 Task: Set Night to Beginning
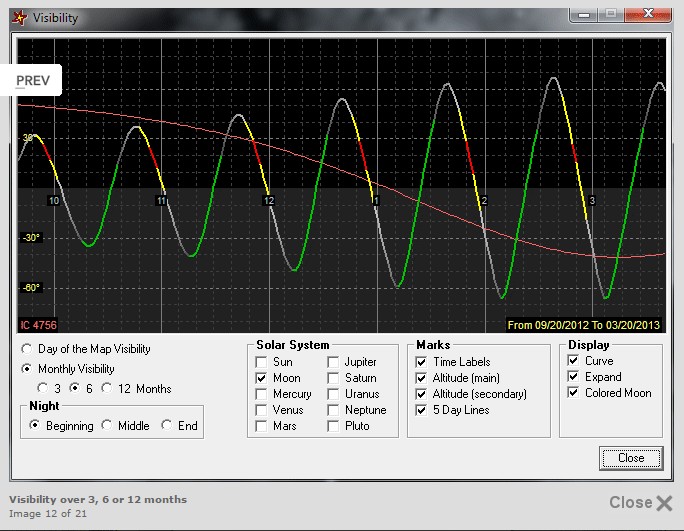pyautogui.click(x=35, y=425)
